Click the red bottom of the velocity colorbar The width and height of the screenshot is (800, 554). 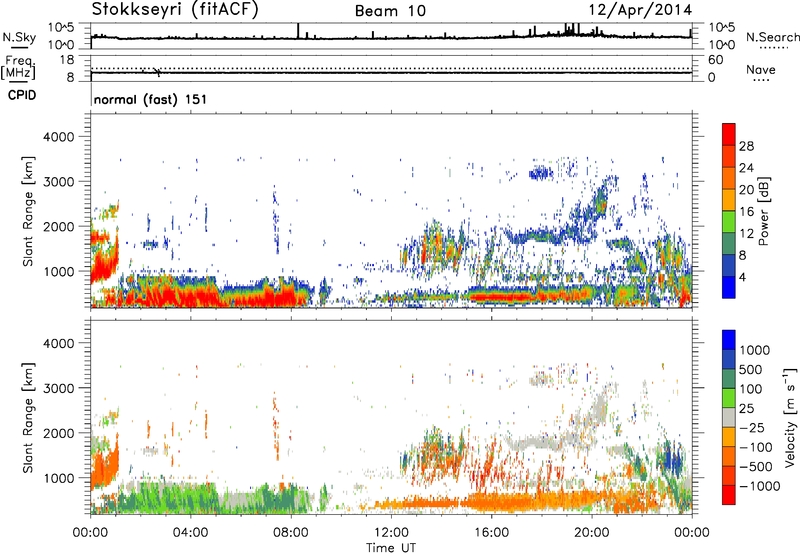tap(729, 495)
